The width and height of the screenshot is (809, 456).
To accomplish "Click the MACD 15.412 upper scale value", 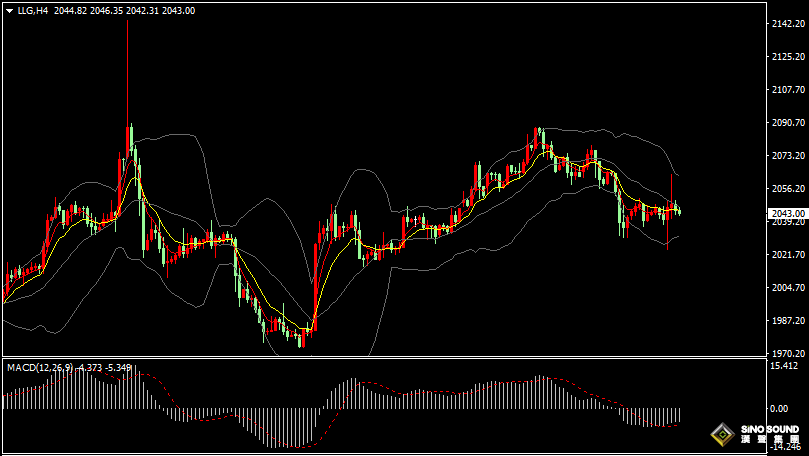I will 785,367.
